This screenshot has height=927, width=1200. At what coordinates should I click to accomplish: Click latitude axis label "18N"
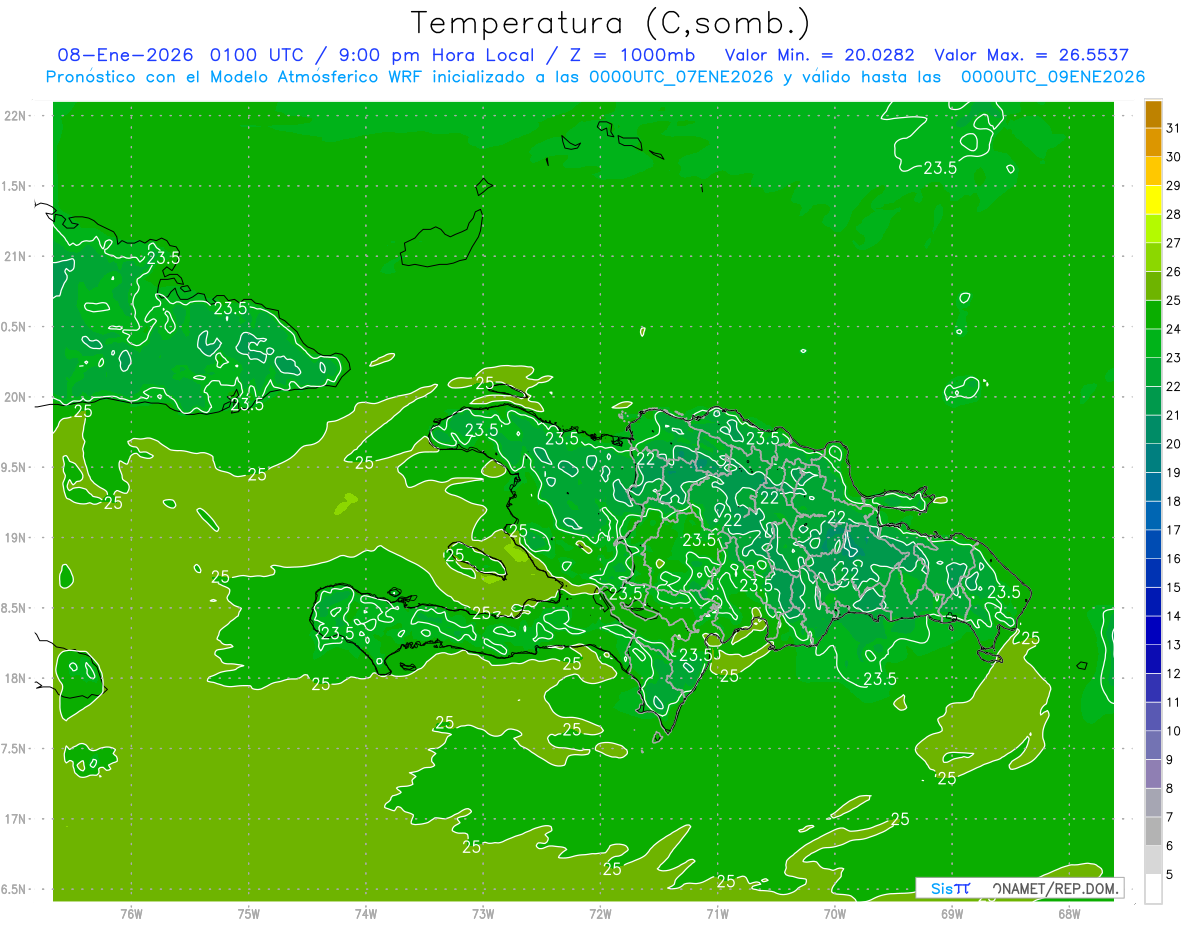16,679
